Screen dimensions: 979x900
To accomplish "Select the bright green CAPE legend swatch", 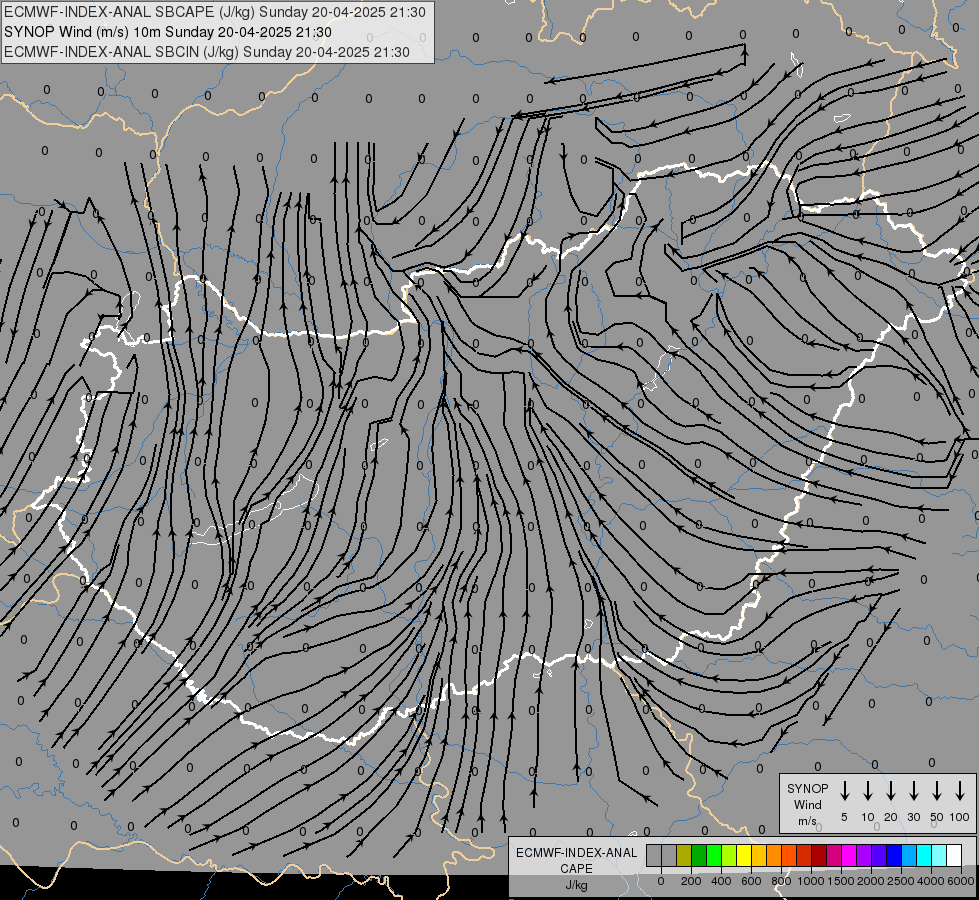I will pyautogui.click(x=714, y=855).
